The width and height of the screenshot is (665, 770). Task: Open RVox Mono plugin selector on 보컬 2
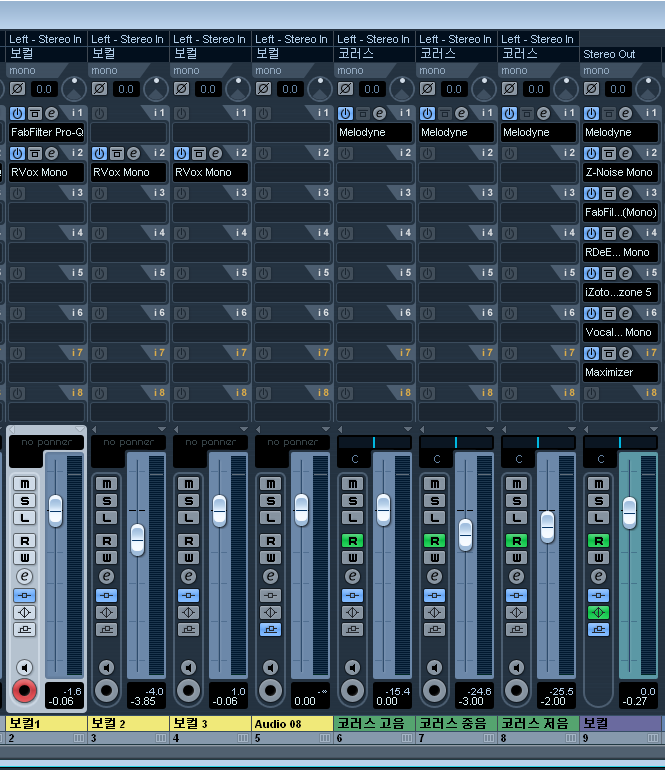point(129,172)
